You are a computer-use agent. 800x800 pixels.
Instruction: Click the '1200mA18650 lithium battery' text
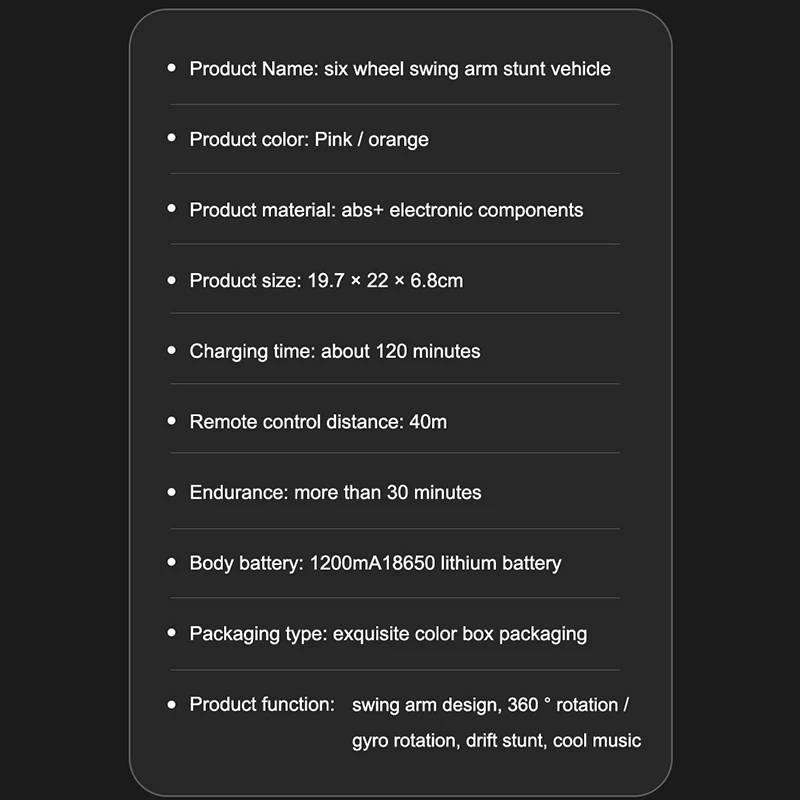coord(435,563)
